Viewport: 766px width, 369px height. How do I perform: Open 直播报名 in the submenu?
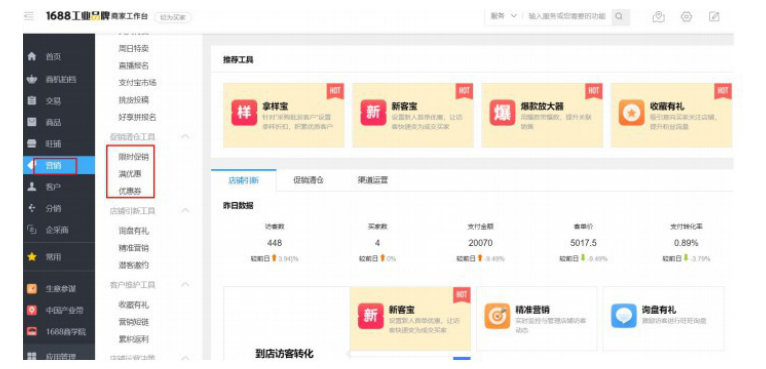[133, 65]
